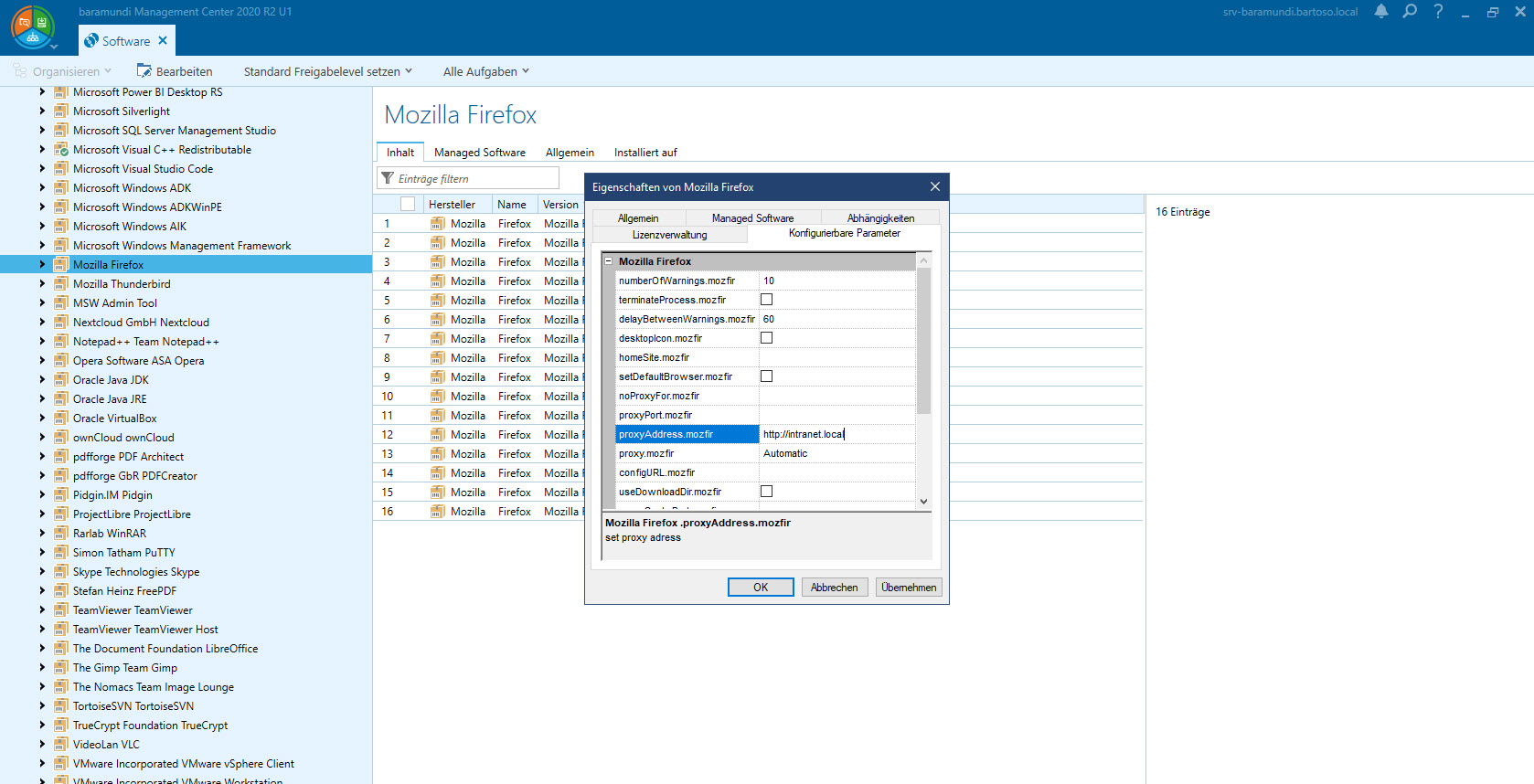
Task: Select the TortoiseSVN package icon
Action: 61,706
